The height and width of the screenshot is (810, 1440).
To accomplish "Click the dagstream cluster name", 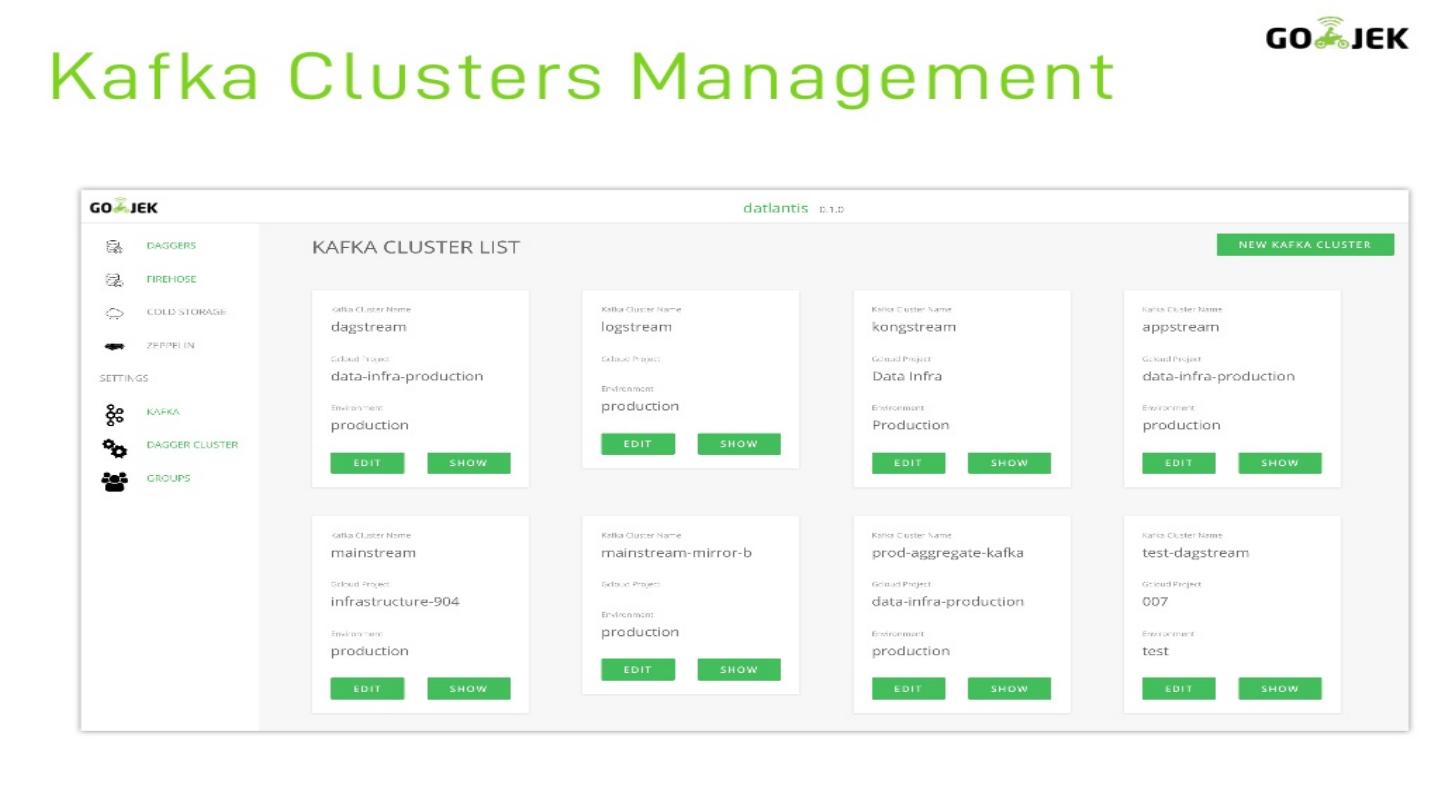I will point(369,327).
